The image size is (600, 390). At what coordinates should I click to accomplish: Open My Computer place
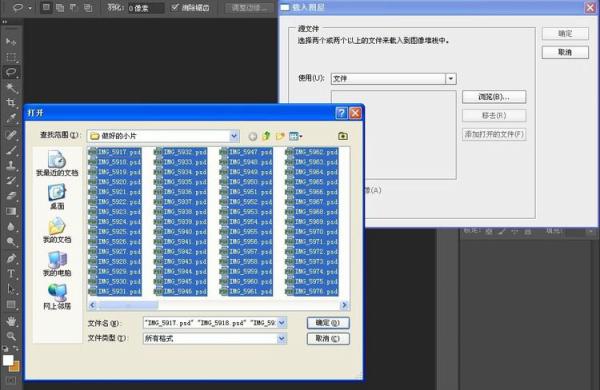point(57,264)
